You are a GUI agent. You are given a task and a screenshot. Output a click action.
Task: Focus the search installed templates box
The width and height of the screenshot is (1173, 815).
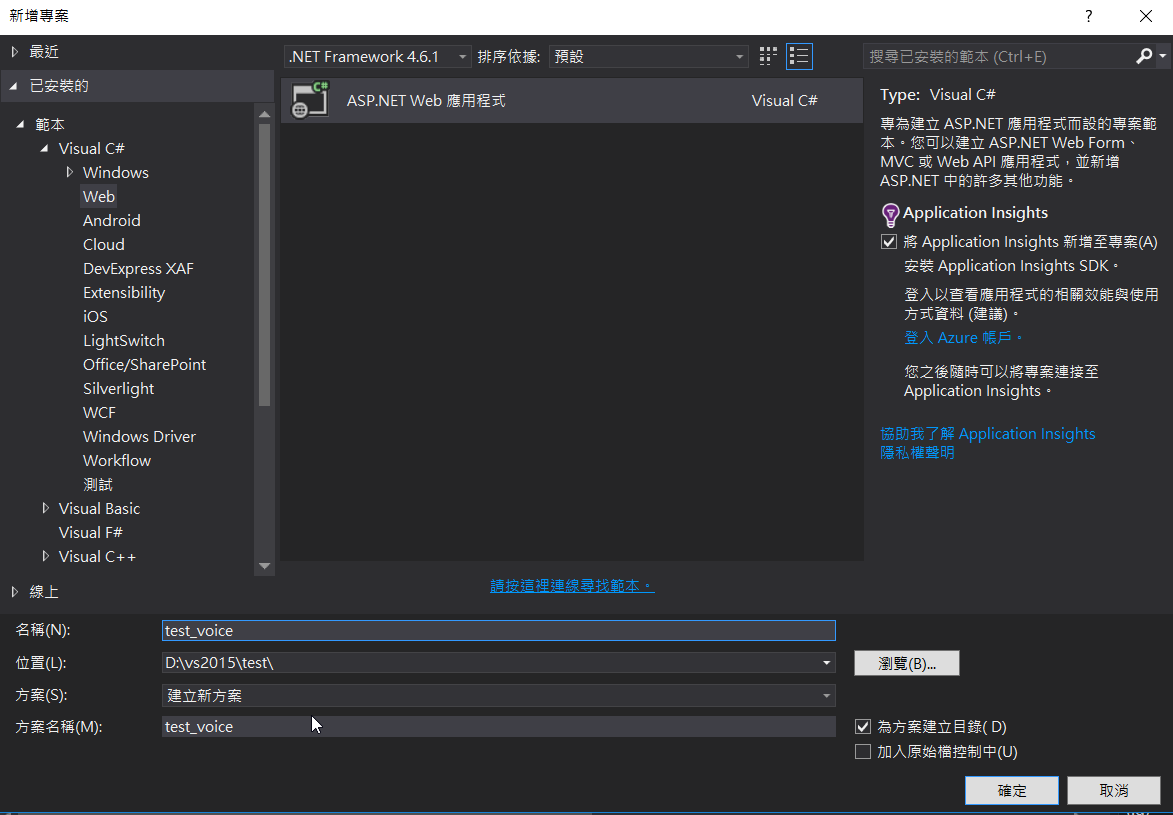999,56
